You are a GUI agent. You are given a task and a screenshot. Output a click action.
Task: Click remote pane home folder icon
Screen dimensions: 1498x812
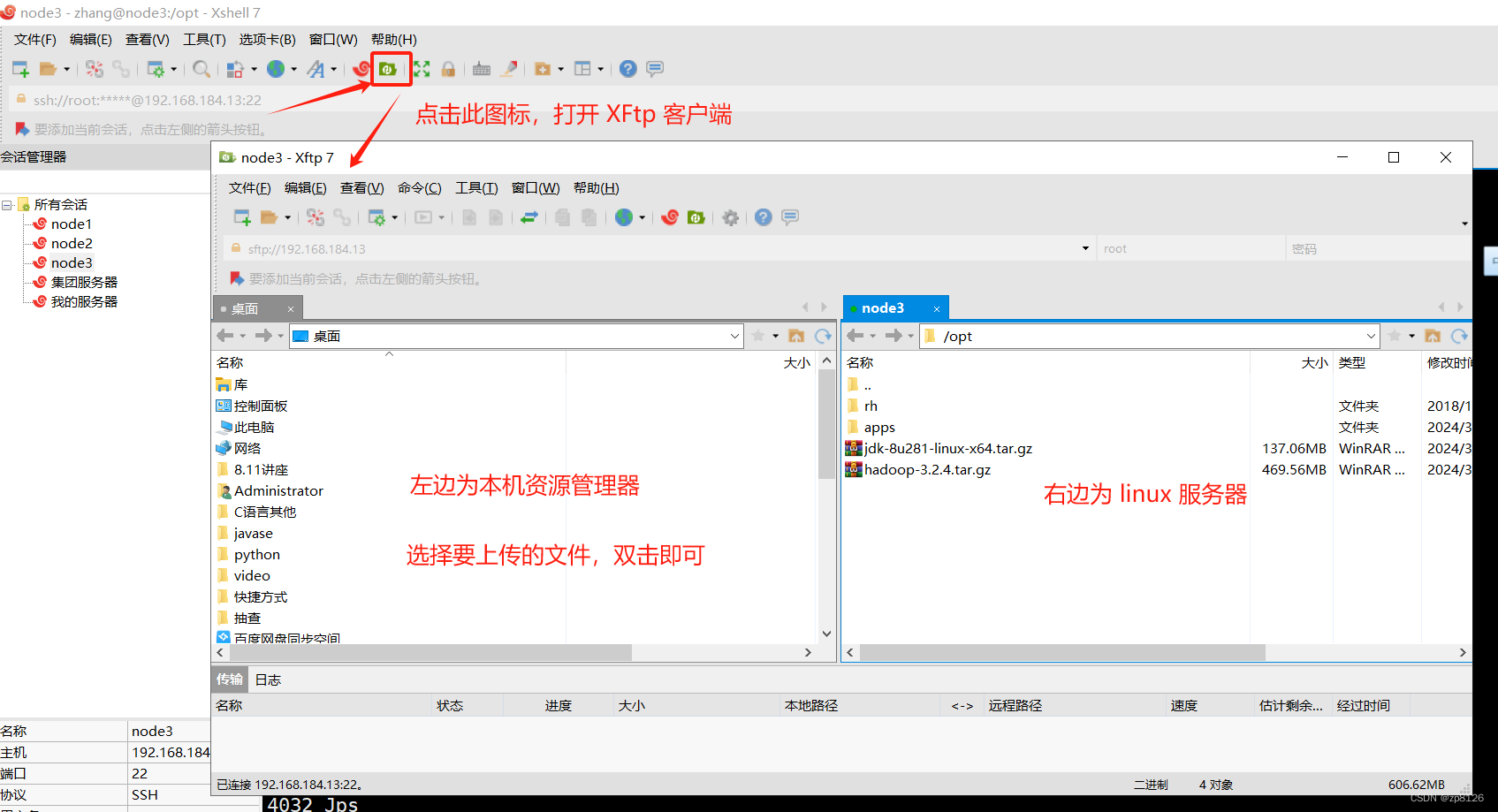[x=1433, y=336]
